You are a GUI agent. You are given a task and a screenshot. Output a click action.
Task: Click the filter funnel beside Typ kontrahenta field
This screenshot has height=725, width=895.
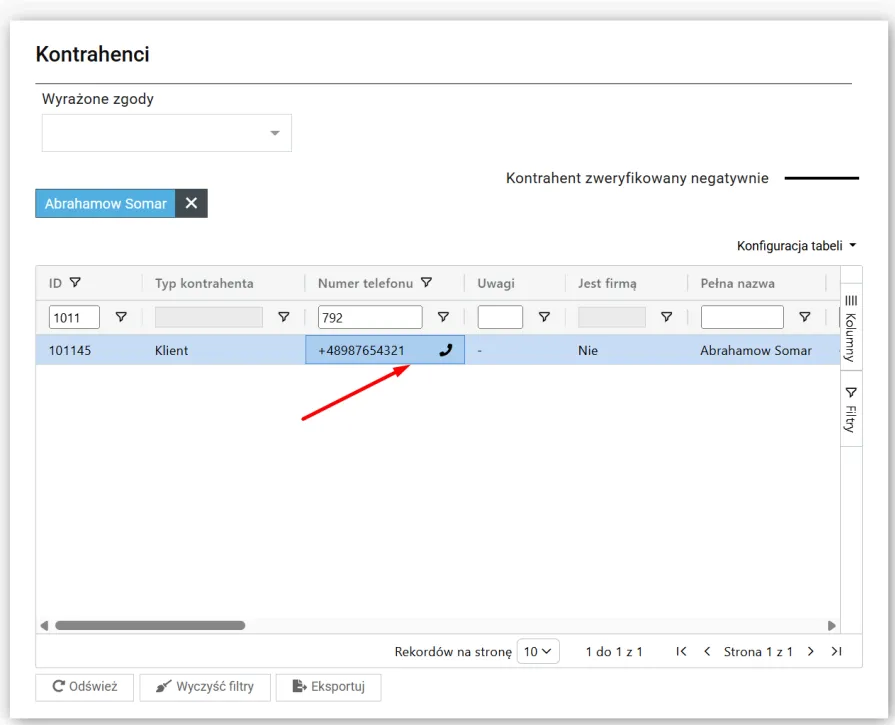point(283,317)
